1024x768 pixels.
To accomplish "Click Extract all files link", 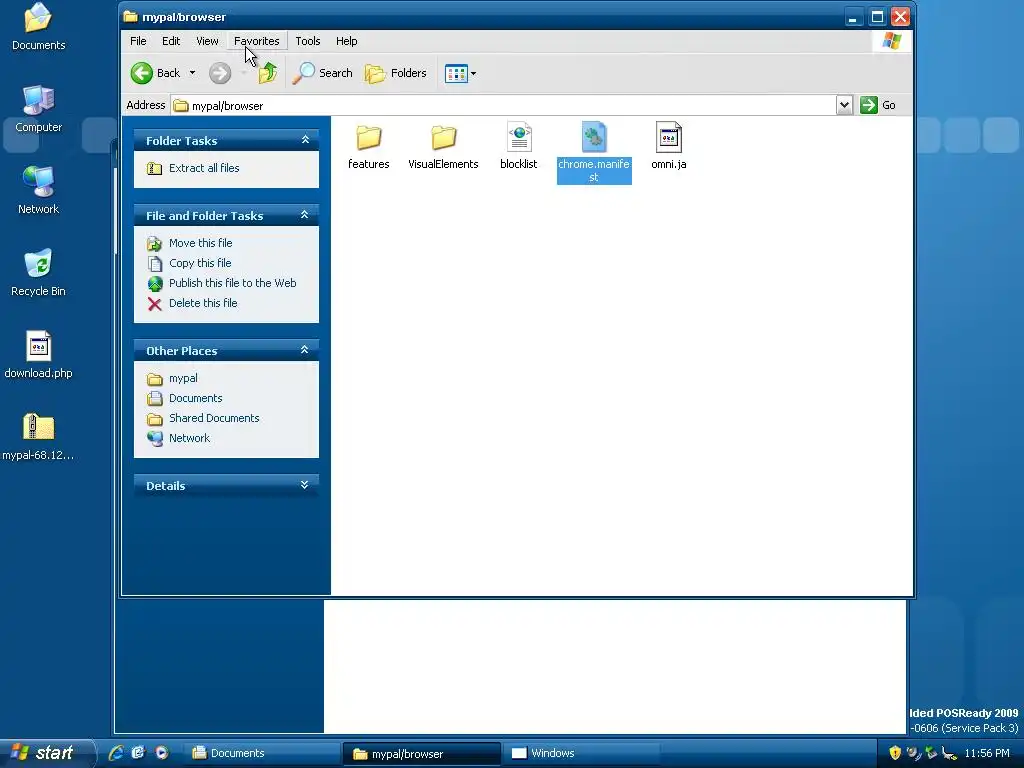I will point(204,168).
